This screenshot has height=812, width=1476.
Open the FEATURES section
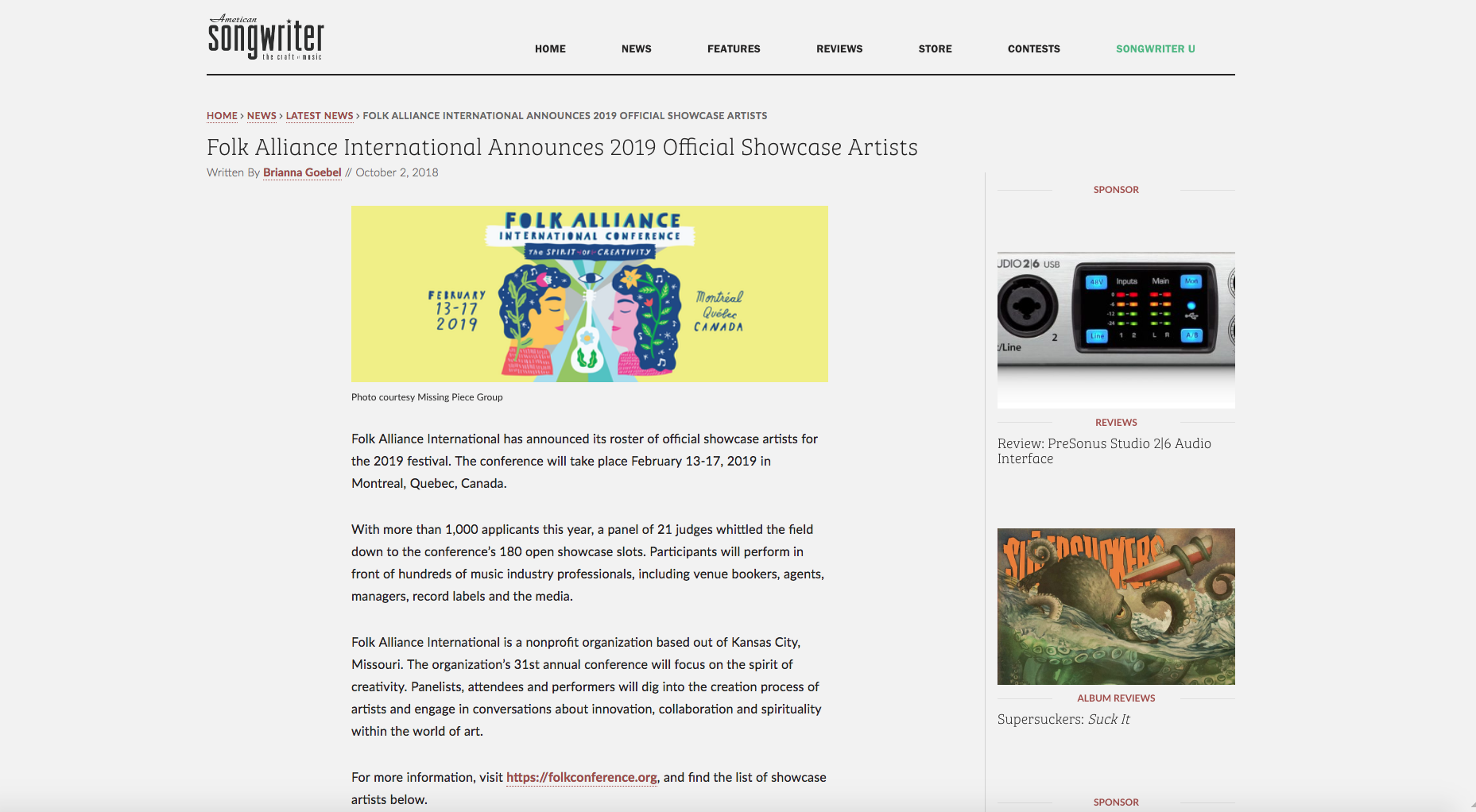pos(734,49)
